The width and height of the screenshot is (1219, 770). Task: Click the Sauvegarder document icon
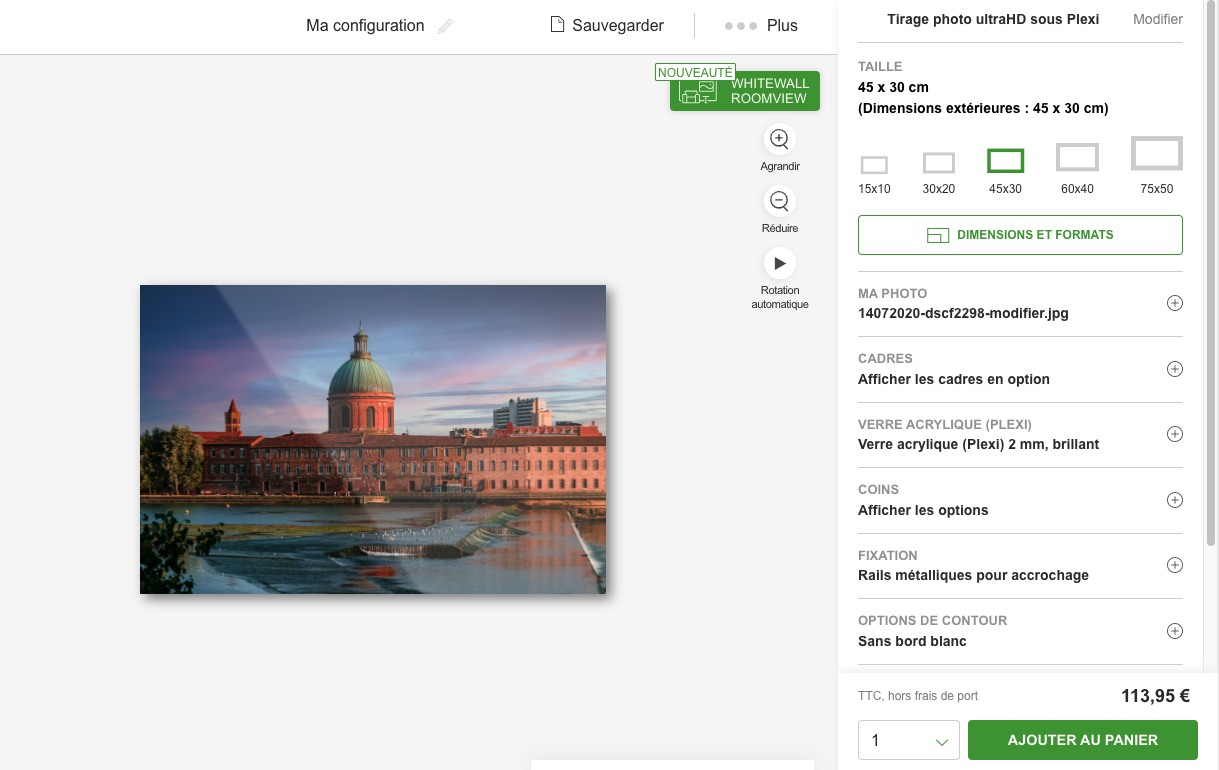pos(558,24)
